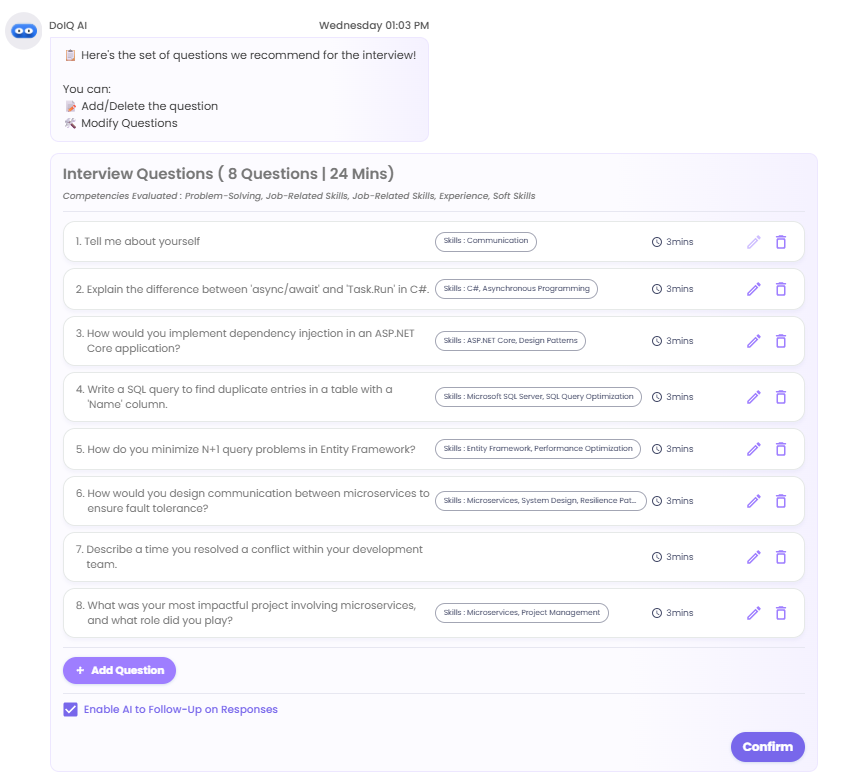The image size is (841, 774).
Task: Delete the SQL duplicate entries question
Action: (x=781, y=397)
